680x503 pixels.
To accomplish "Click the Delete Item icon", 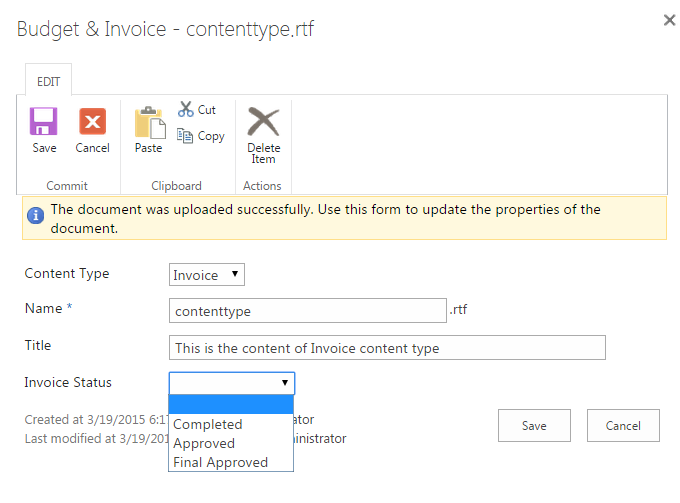I will coord(263,122).
